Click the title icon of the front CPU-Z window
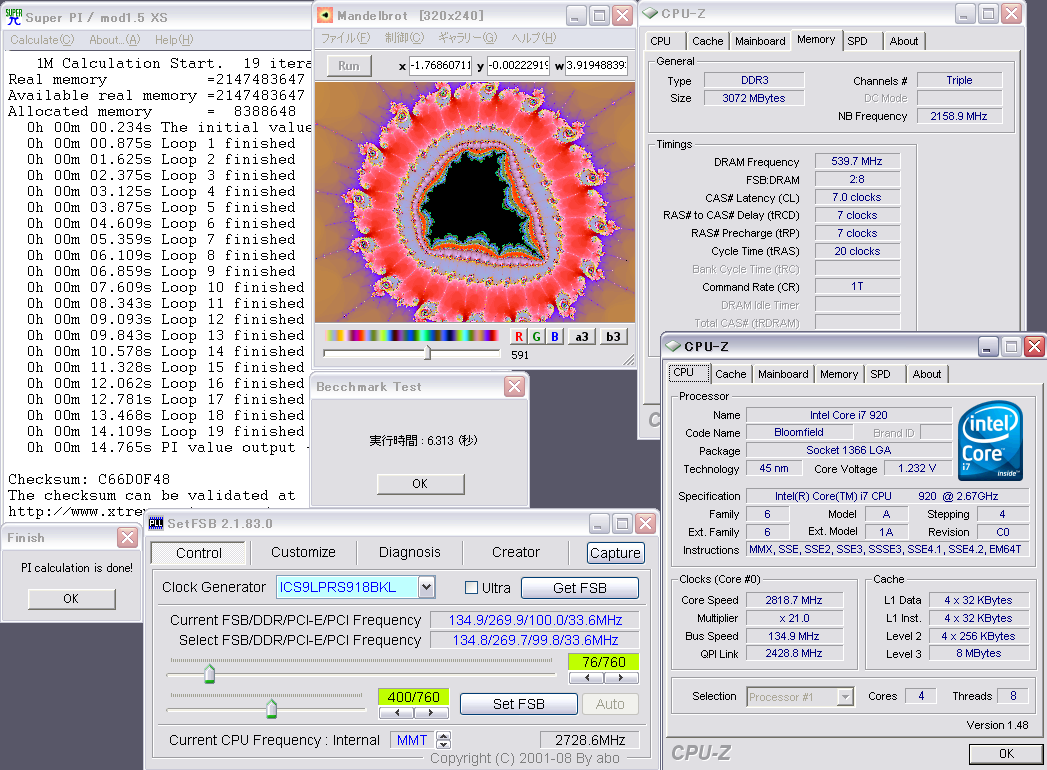Screen dimensions: 1047x770 pos(672,346)
